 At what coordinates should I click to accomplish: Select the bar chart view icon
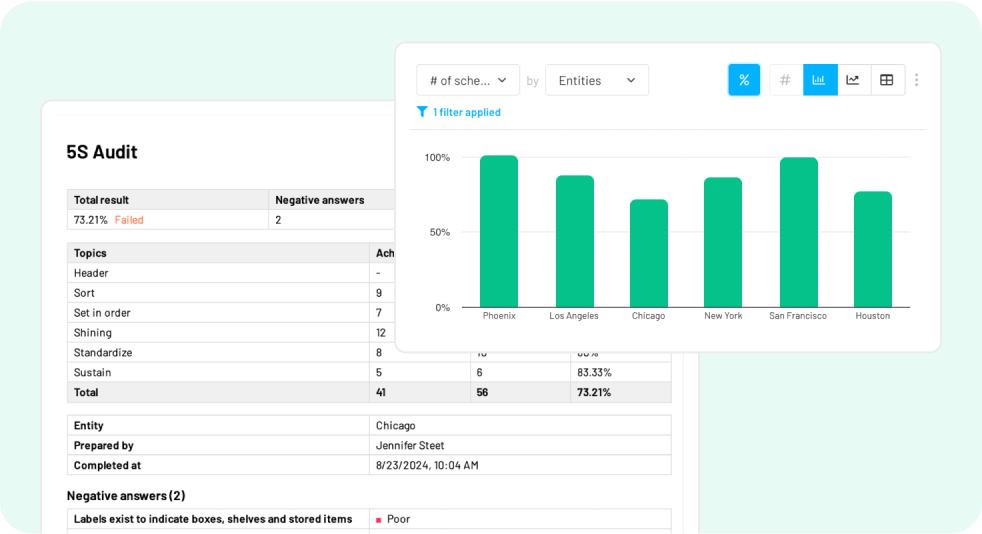tap(819, 80)
